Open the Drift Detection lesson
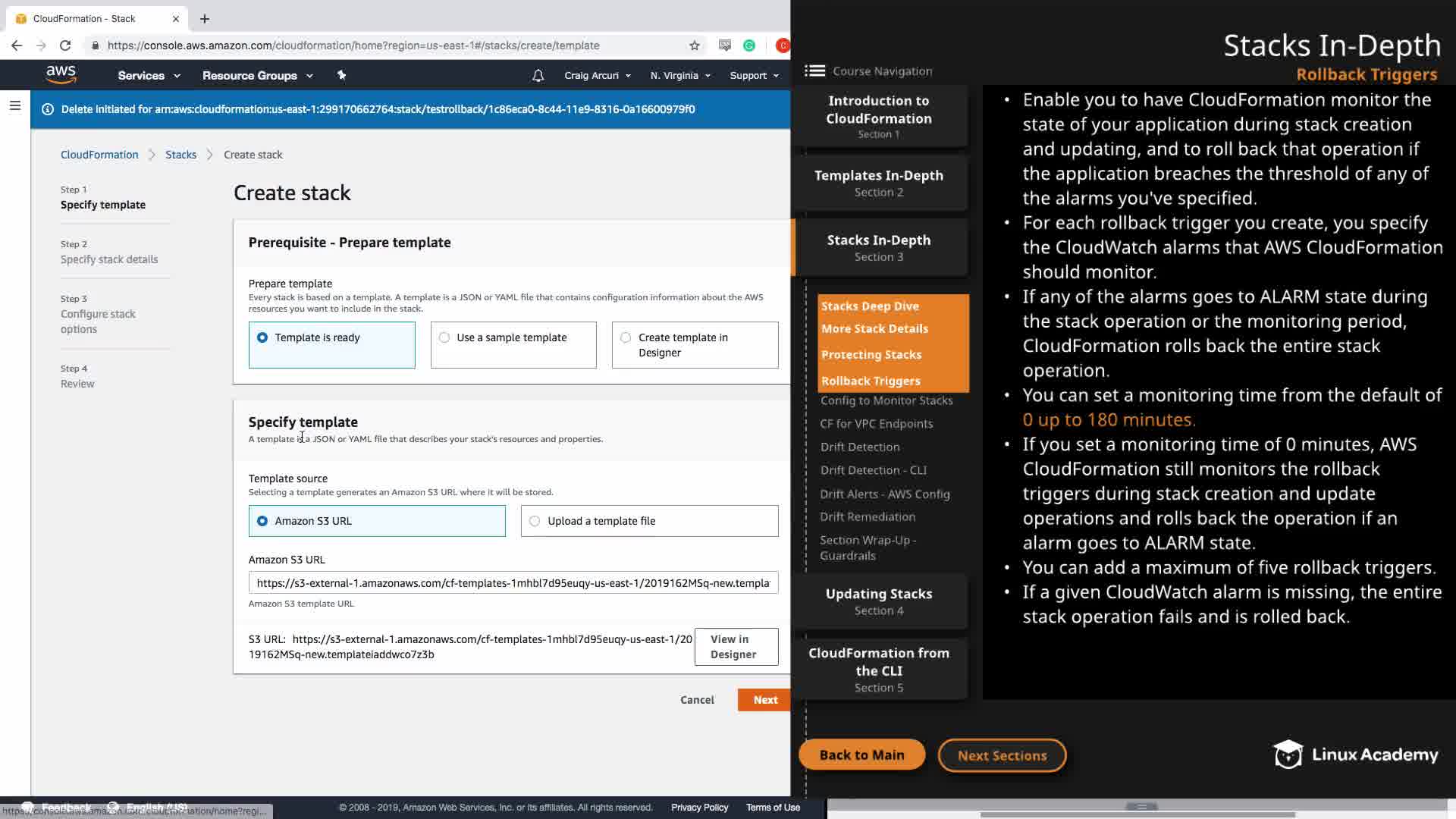1456x819 pixels. [x=860, y=447]
